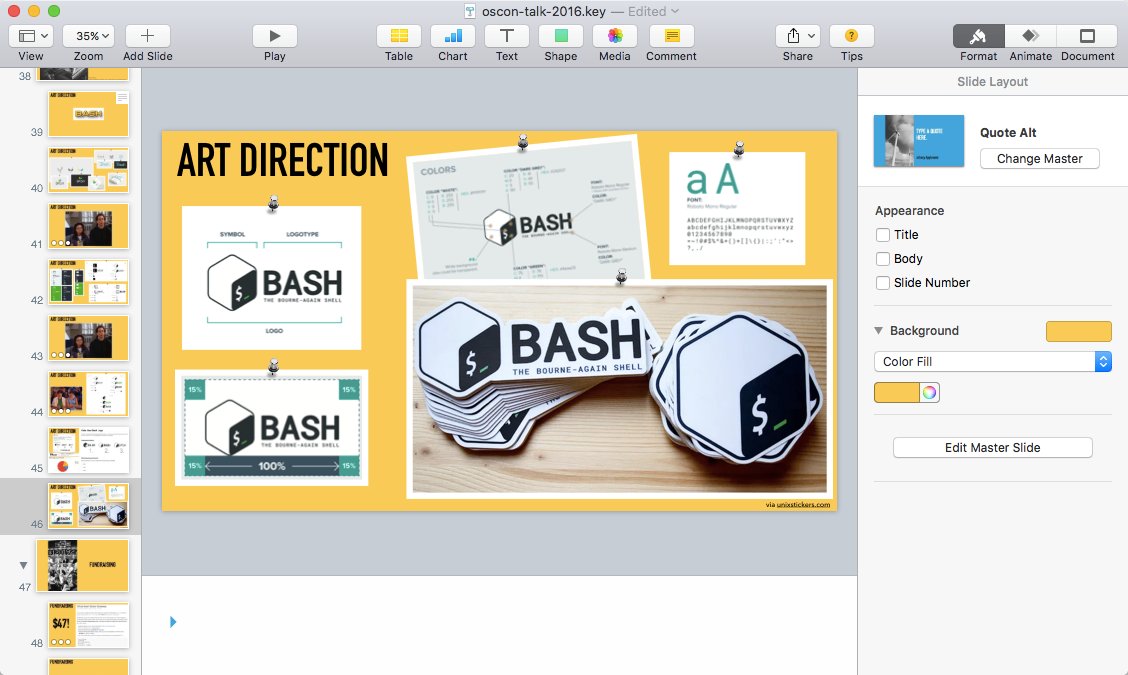This screenshot has width=1128, height=675.
Task: Click the Change Master button
Action: point(1040,158)
